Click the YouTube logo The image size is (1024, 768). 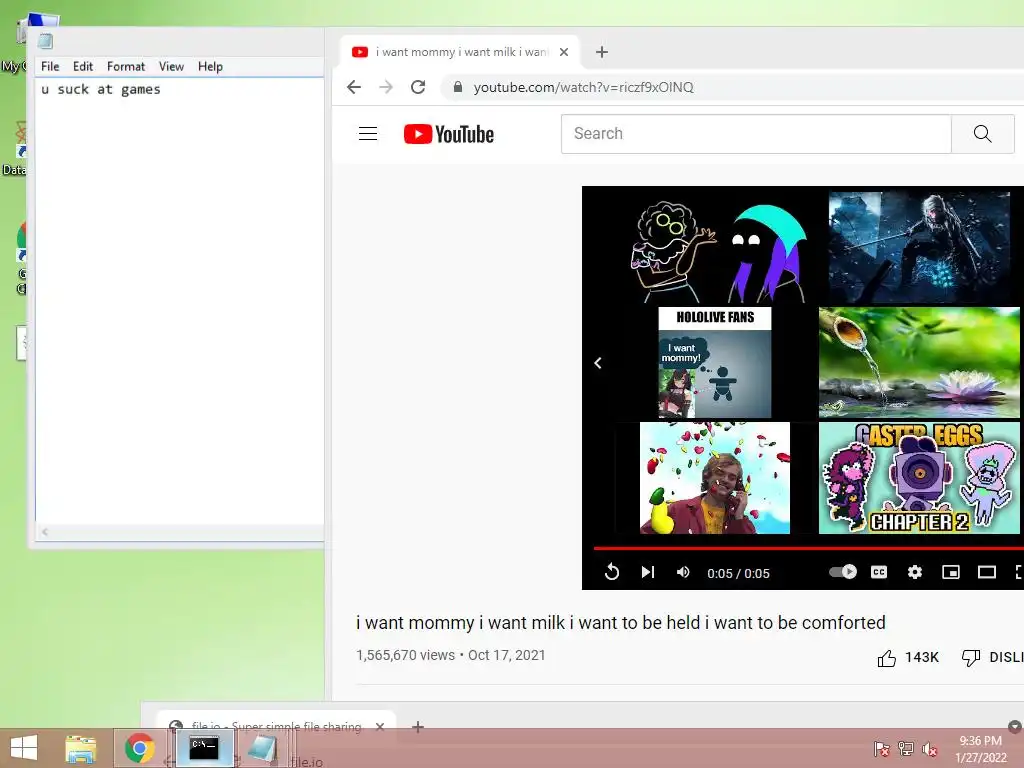pyautogui.click(x=449, y=134)
